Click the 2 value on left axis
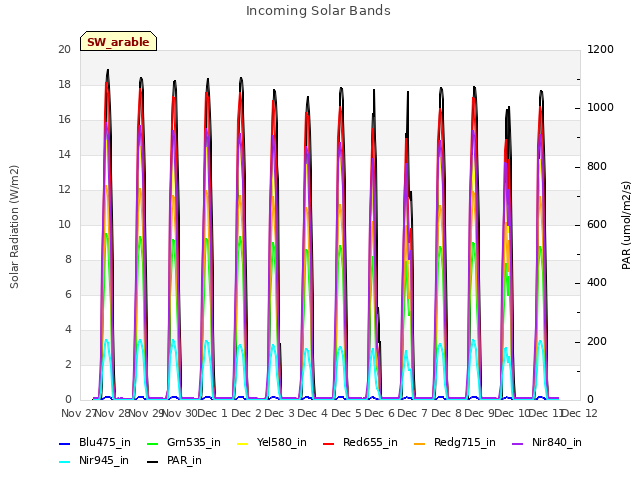Image resolution: width=640 pixels, height=480 pixels. 68,364
